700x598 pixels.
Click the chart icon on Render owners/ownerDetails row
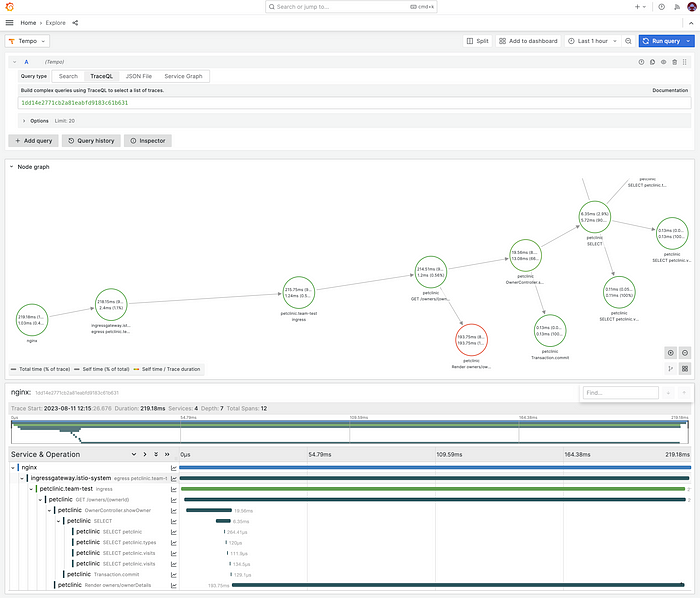click(174, 586)
